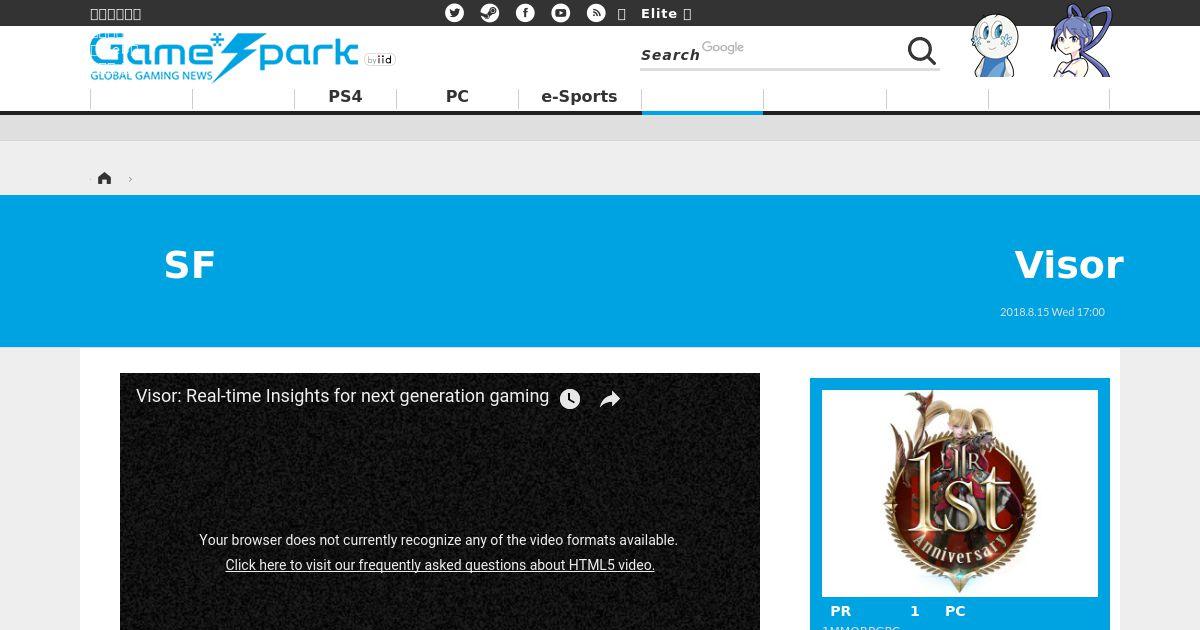Open the Twitter icon in top bar
The width and height of the screenshot is (1200, 630).
click(455, 13)
